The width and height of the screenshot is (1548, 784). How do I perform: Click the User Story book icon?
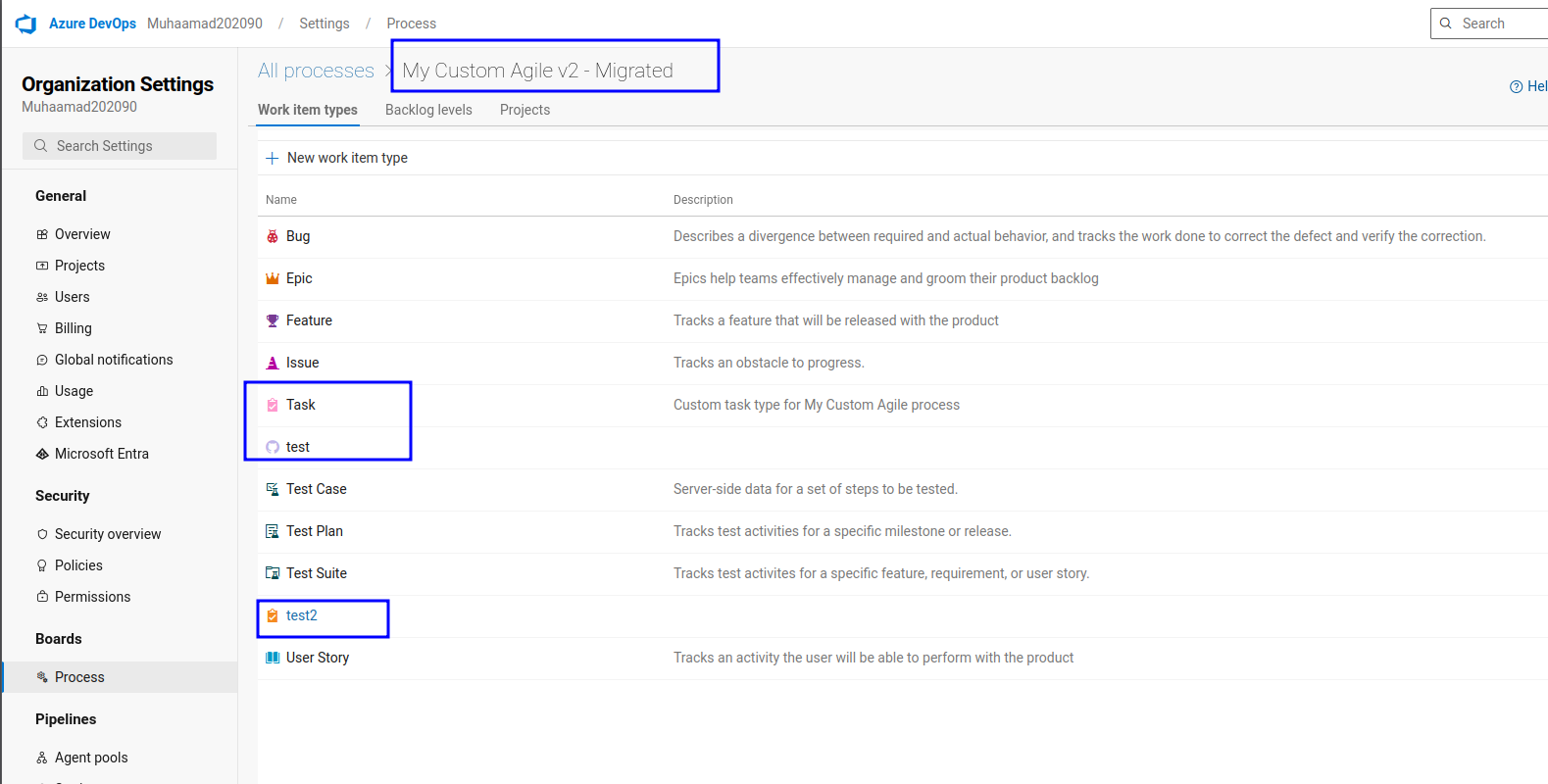pos(273,658)
